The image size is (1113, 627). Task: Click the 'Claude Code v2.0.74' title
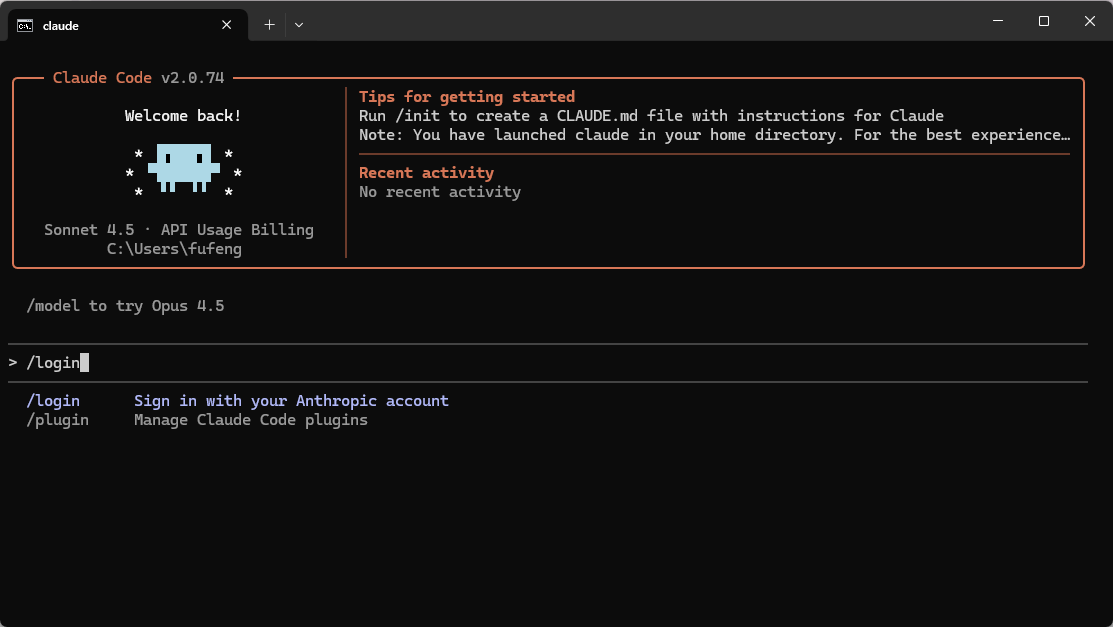[x=138, y=77]
